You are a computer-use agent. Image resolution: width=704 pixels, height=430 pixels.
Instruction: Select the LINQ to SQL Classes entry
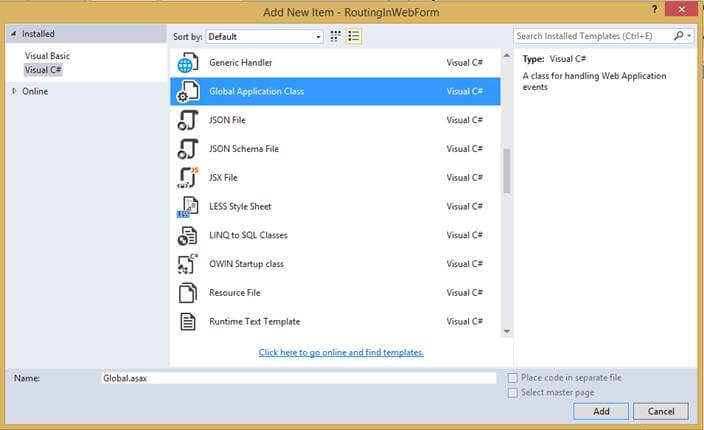coord(335,235)
